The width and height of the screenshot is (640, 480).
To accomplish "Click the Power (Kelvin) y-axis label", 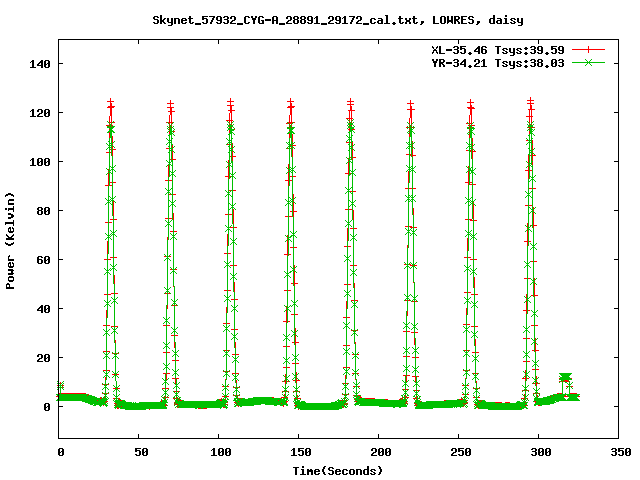I will tap(10, 241).
